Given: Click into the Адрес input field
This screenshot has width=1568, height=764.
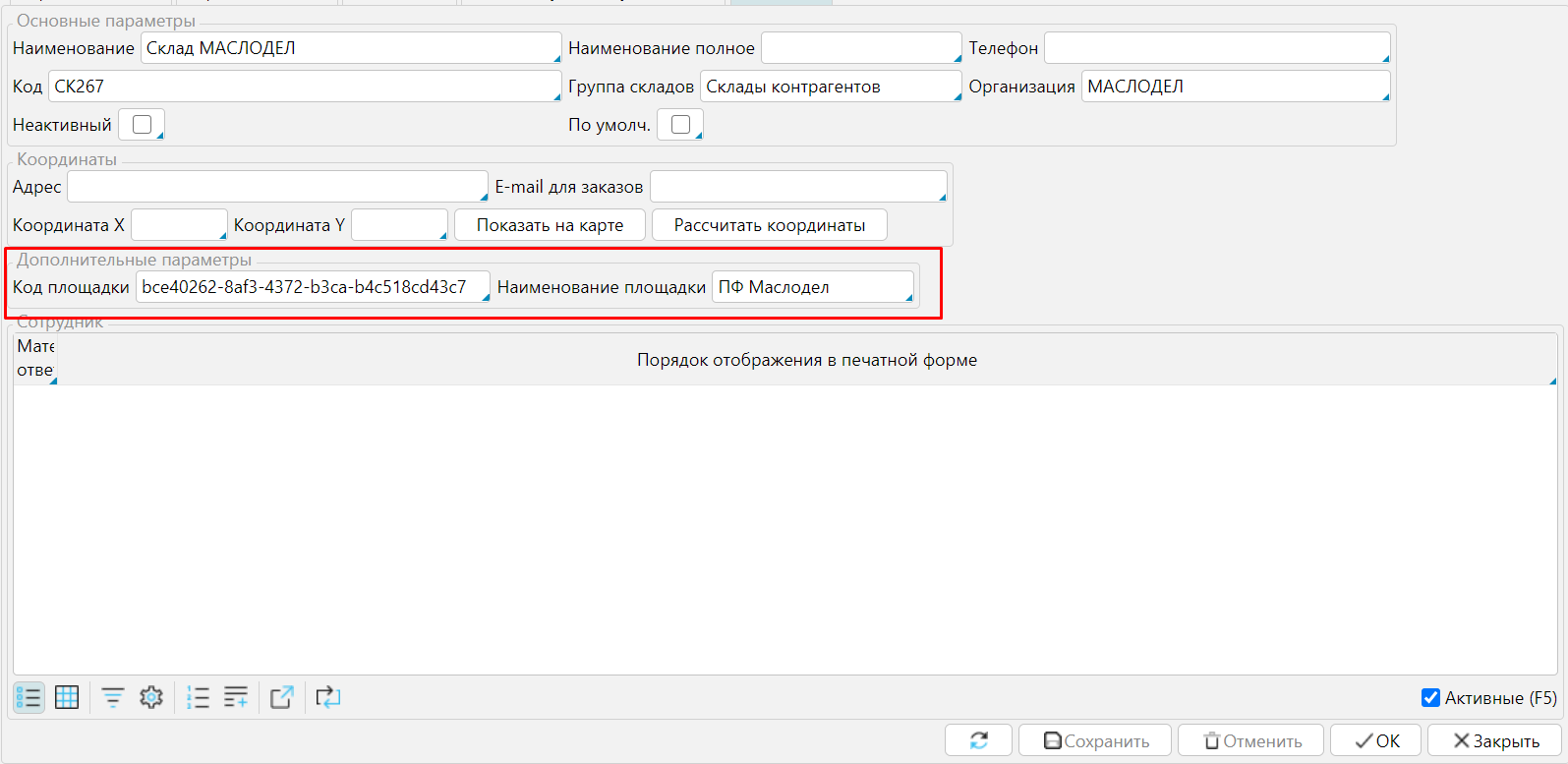Looking at the screenshot, I should click(x=276, y=187).
